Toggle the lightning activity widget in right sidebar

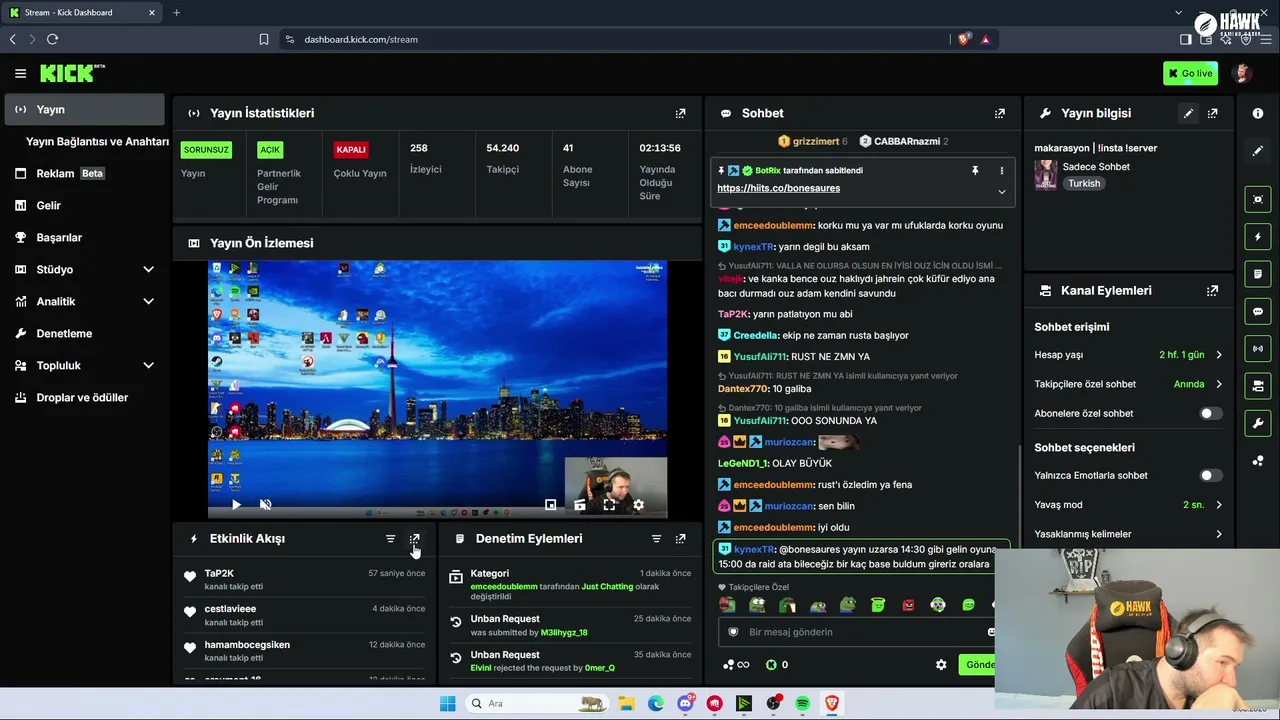point(1258,237)
